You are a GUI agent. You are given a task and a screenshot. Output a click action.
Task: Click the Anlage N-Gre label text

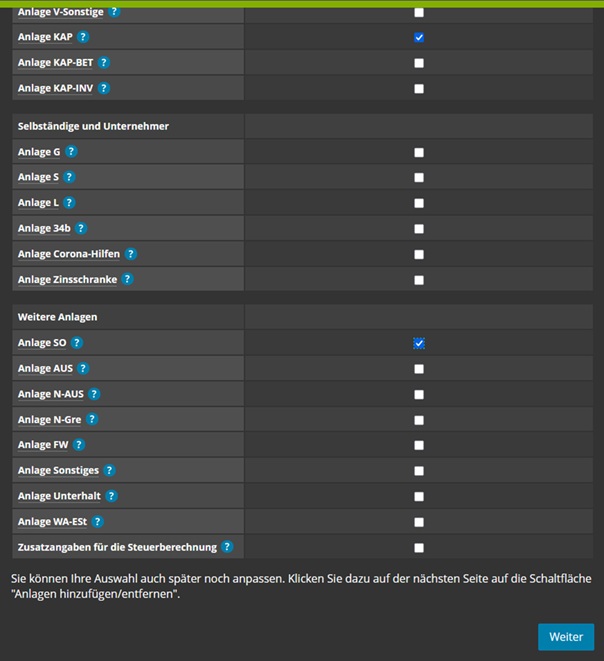pyautogui.click(x=49, y=420)
